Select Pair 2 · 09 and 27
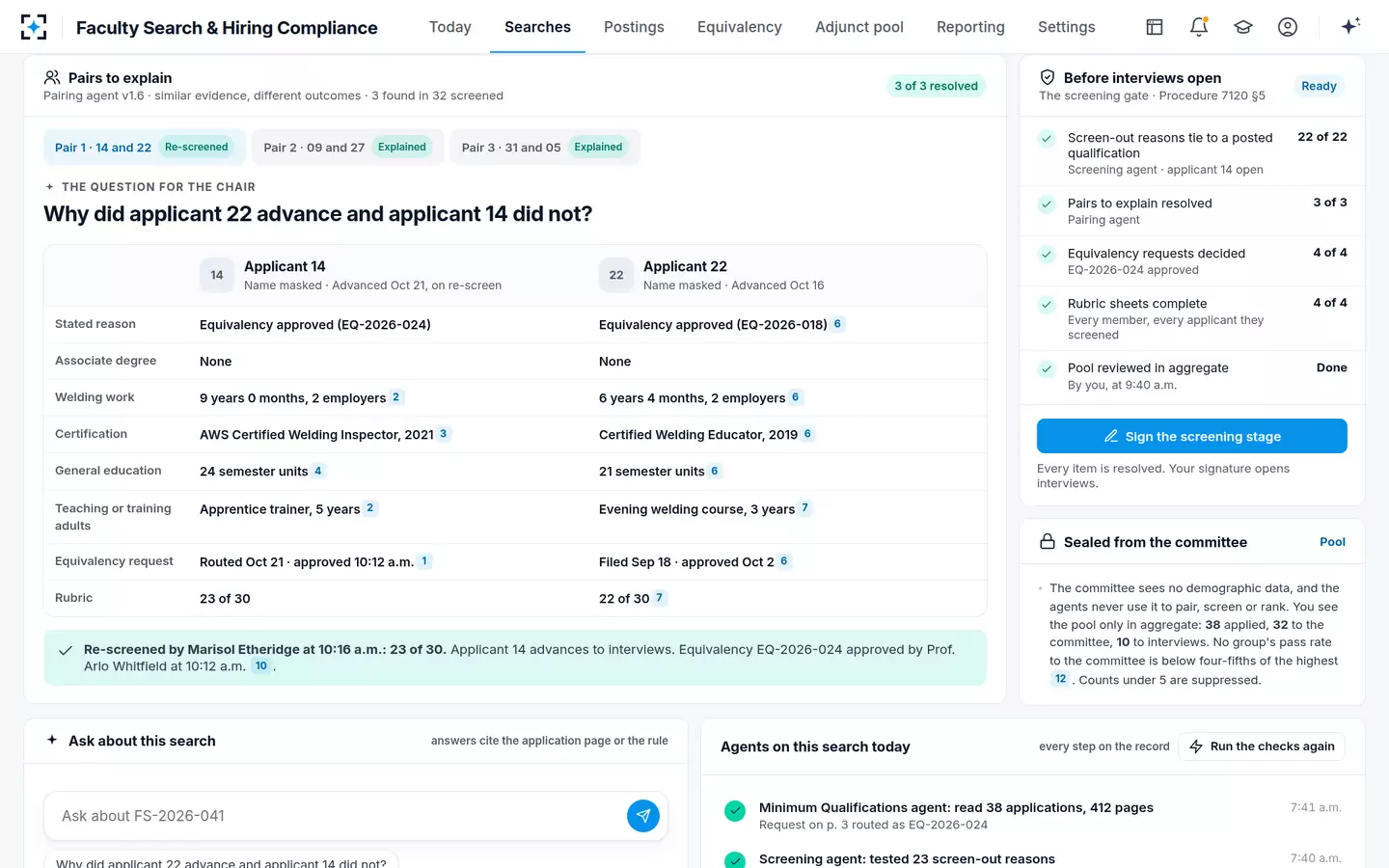This screenshot has width=1389, height=868. pos(347,148)
